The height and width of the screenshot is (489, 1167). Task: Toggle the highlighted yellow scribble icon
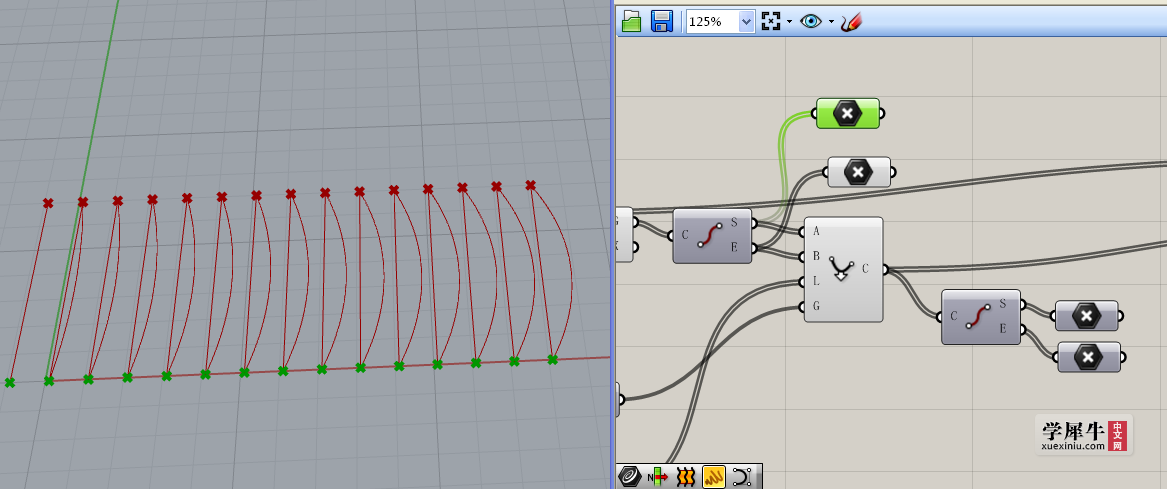(714, 476)
